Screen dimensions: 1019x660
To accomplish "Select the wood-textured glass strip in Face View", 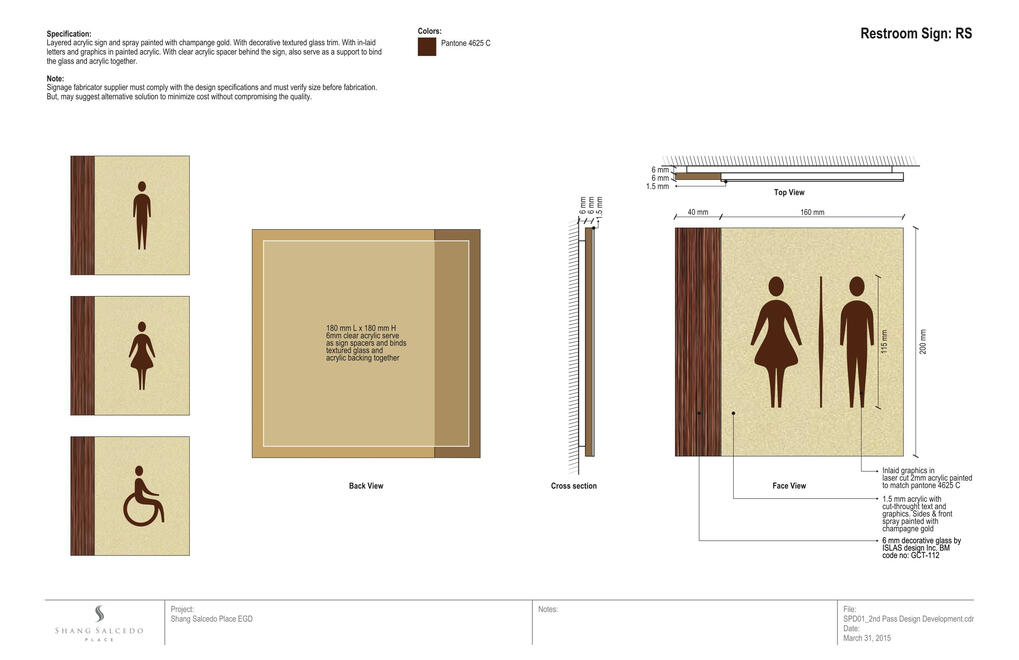I will coord(698,342).
